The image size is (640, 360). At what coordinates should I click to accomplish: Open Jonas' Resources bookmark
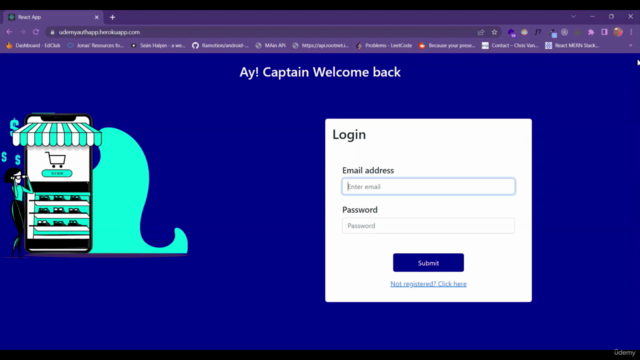click(95, 45)
